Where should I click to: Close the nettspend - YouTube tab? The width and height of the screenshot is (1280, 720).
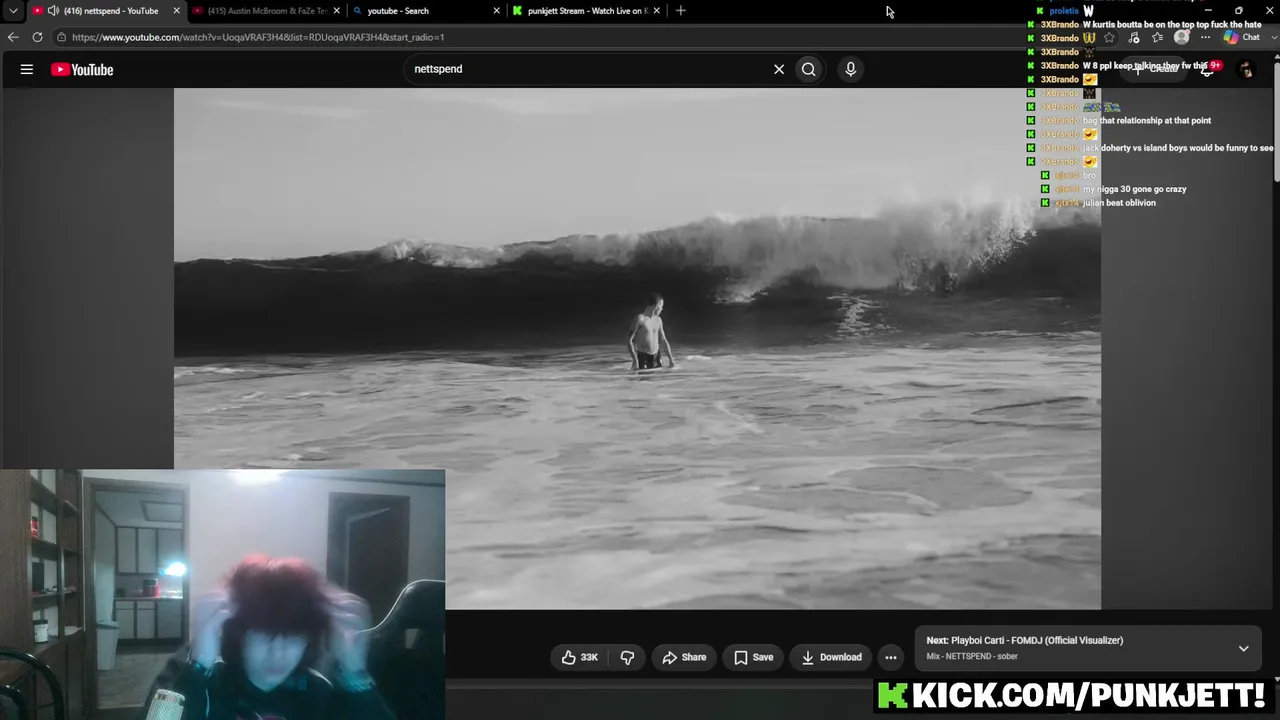177,11
